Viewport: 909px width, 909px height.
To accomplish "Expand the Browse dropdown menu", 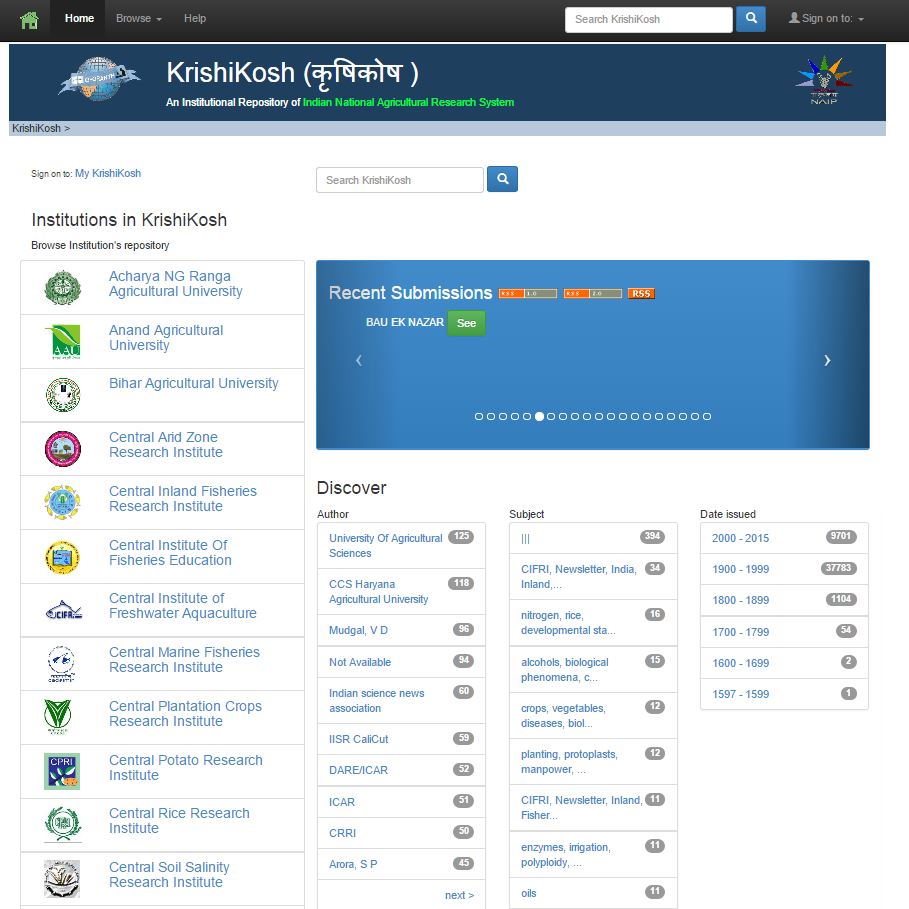I will coord(139,19).
